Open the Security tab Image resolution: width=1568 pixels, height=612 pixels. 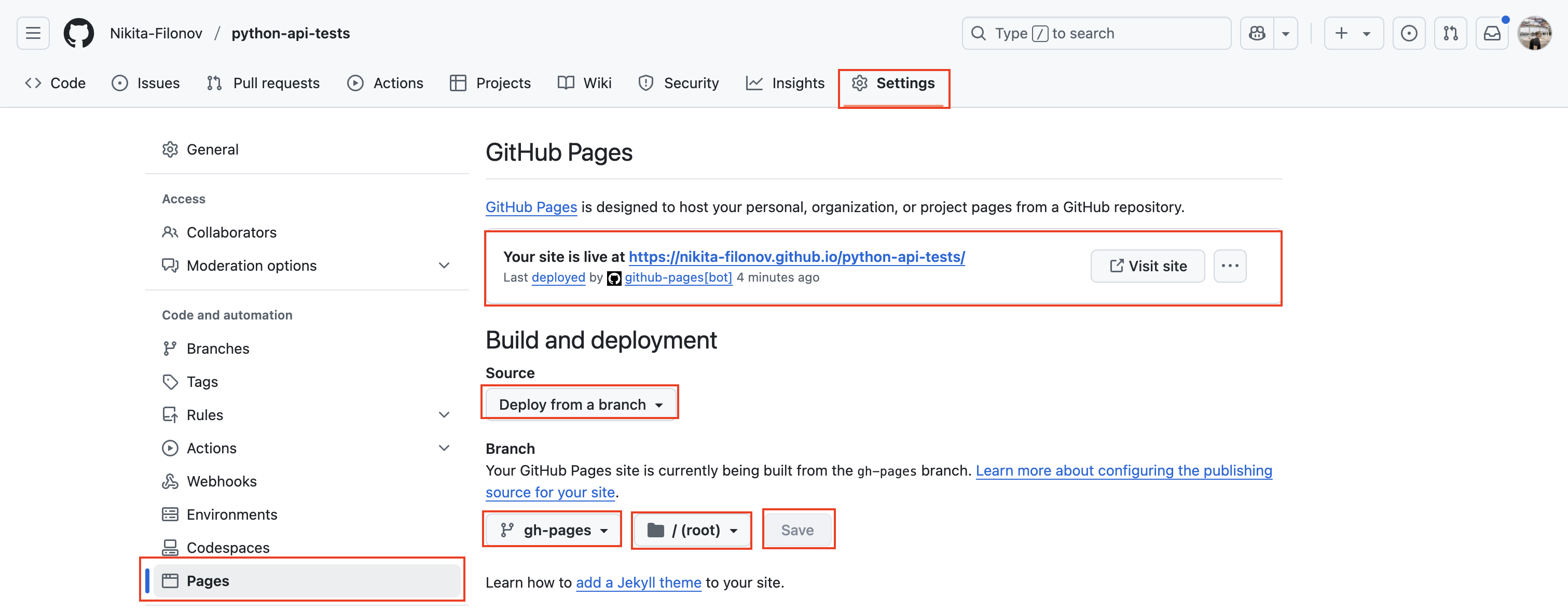pos(679,83)
